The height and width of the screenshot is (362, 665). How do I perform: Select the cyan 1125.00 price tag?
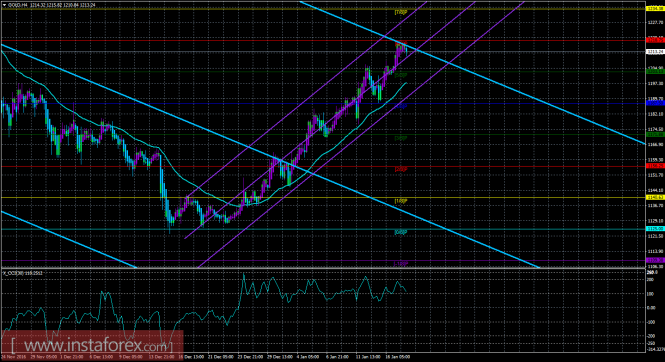click(655, 228)
